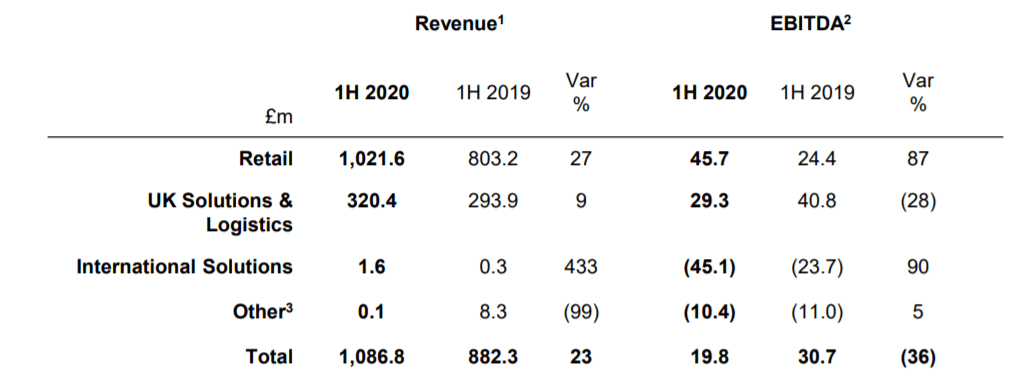1024x384 pixels.
Task: Click the total EBITDA variance (36)
Action: 918,357
